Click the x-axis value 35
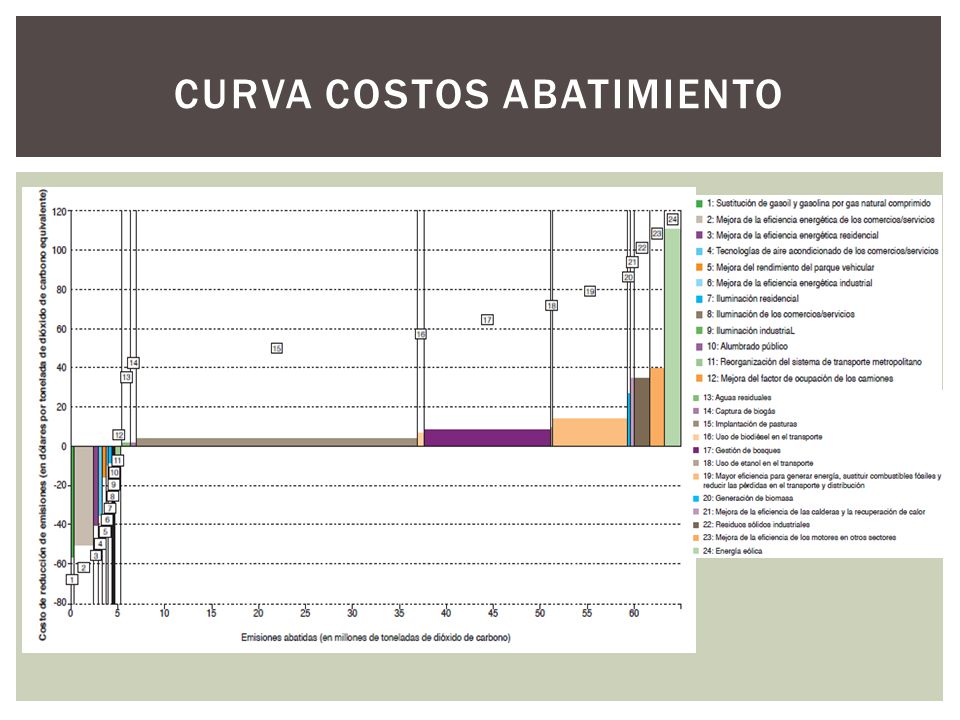960x720 pixels. tap(399, 613)
